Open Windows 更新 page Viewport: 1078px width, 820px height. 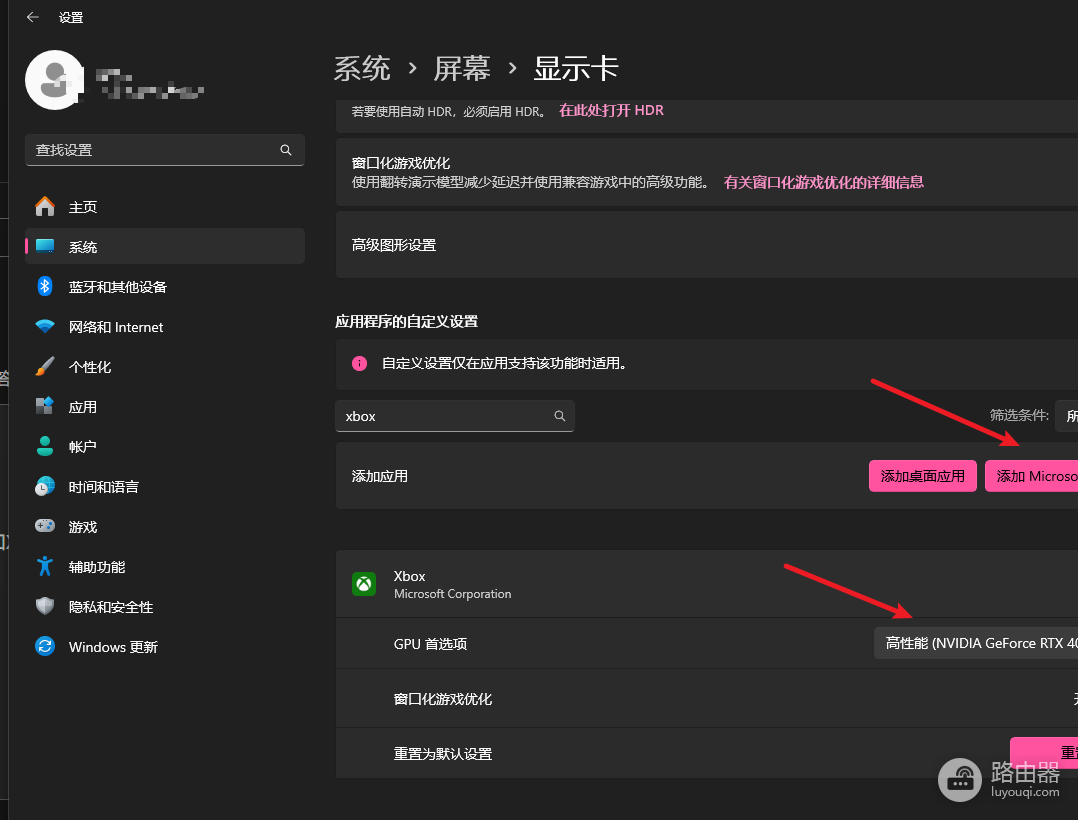pos(165,647)
